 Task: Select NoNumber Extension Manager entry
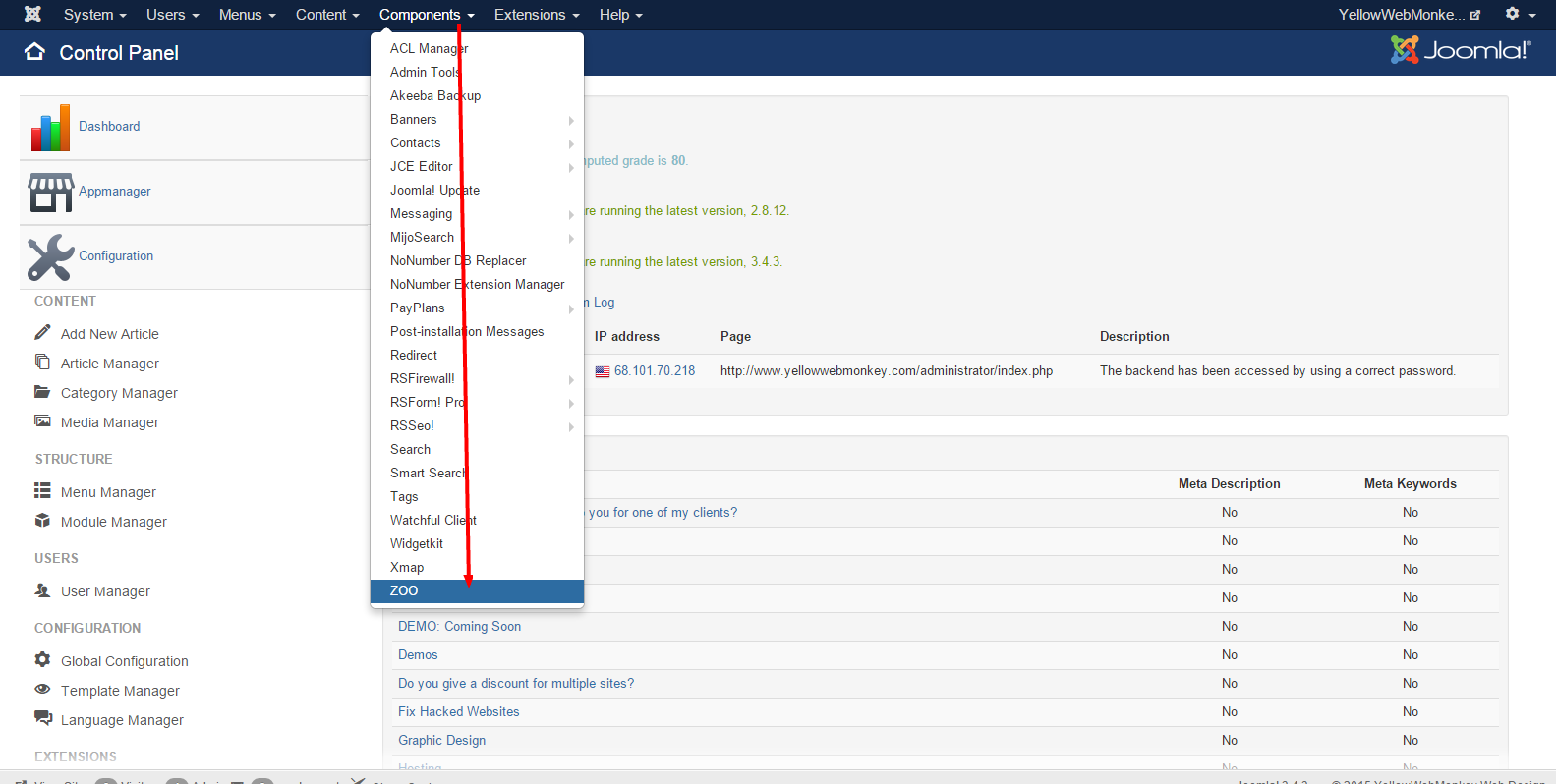477,284
